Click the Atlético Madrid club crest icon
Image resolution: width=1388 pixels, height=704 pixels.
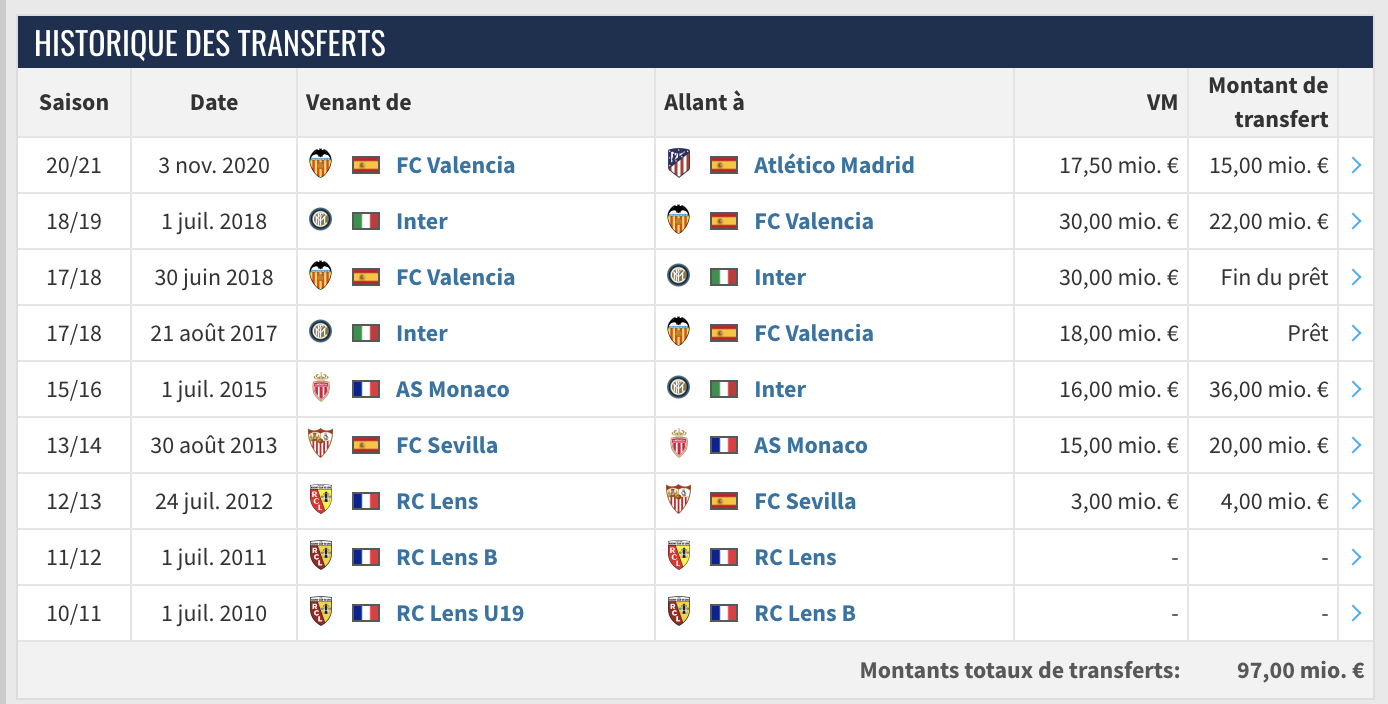point(679,165)
